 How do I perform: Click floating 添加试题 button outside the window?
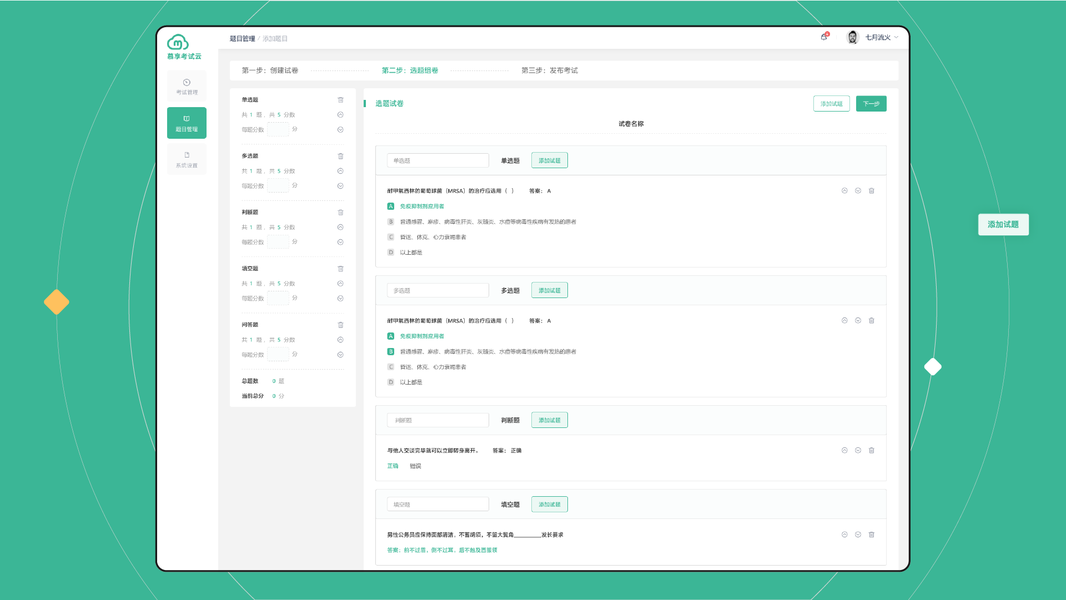tap(1003, 225)
